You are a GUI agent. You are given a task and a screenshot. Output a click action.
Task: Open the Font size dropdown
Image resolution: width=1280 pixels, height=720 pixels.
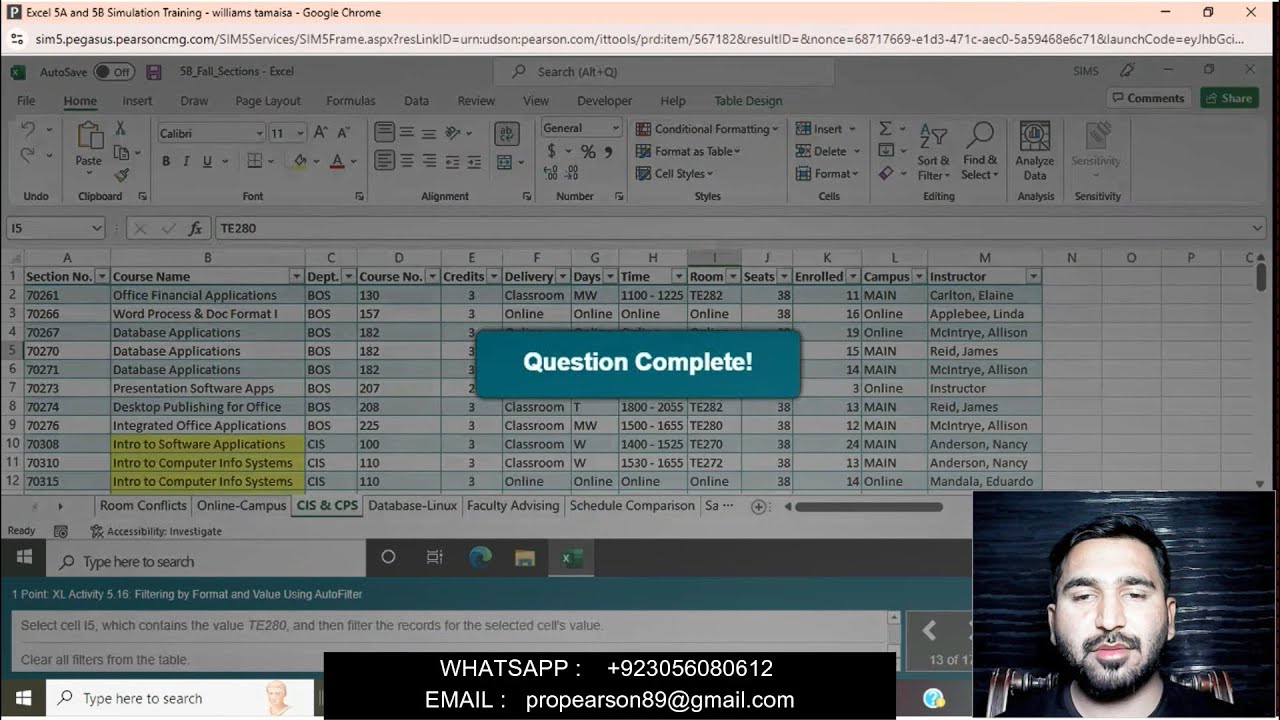(x=300, y=133)
